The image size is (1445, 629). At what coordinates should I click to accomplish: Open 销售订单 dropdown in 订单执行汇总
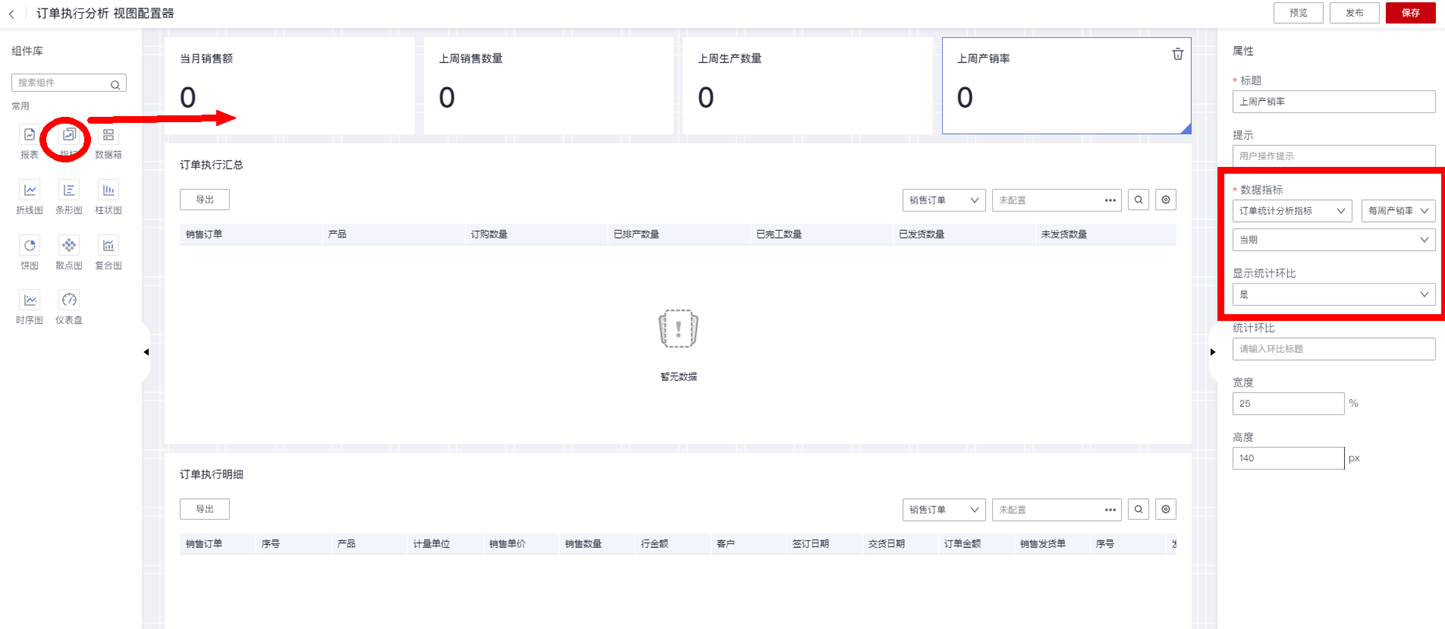(943, 200)
